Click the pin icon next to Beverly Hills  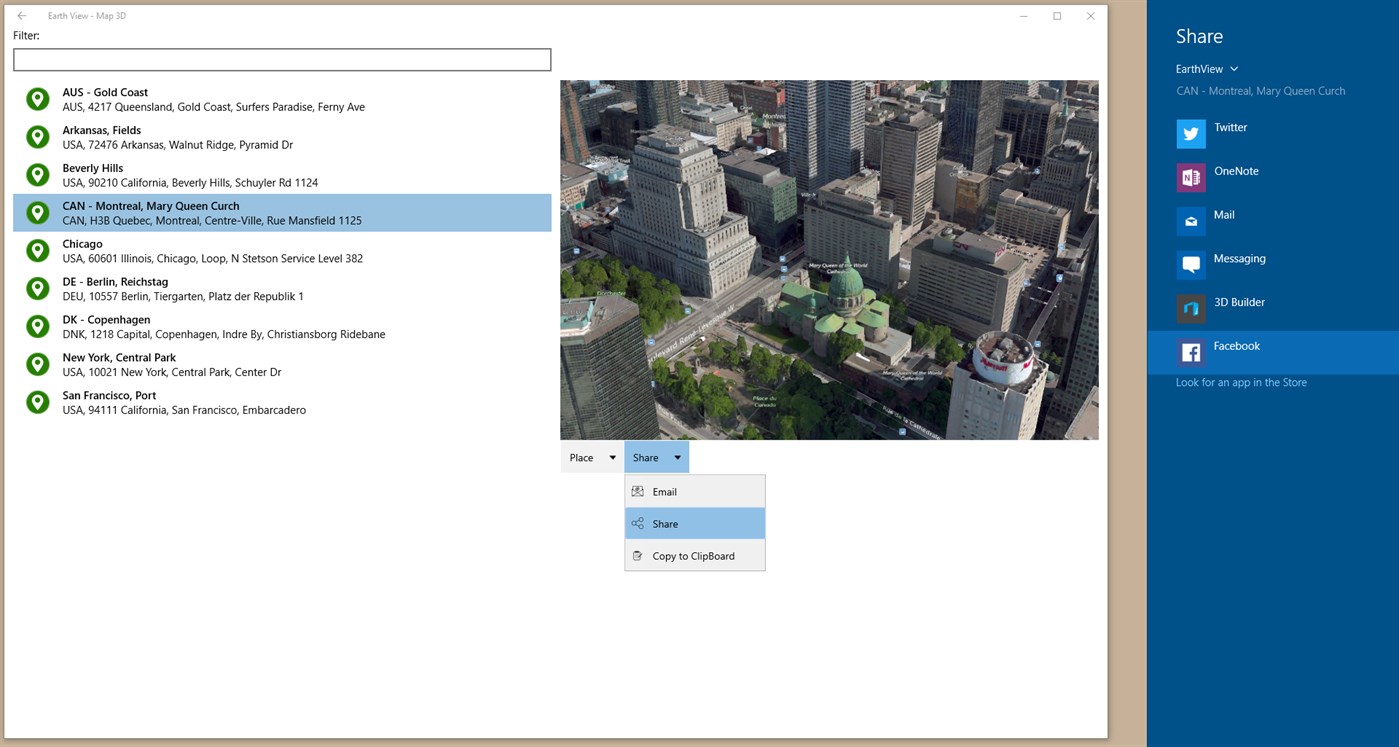click(37, 174)
